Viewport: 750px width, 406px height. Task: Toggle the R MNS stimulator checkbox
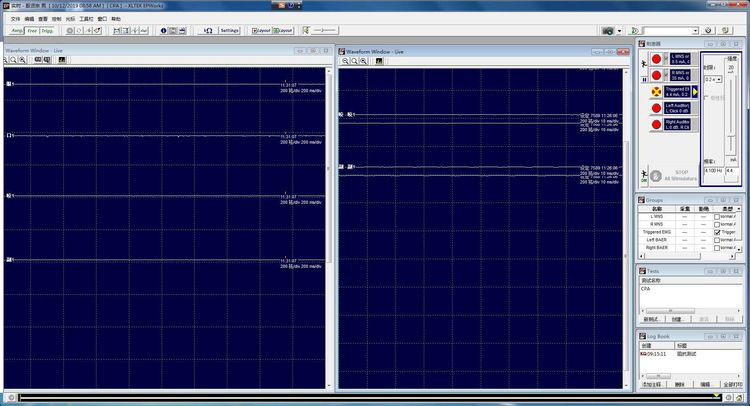(666, 75)
